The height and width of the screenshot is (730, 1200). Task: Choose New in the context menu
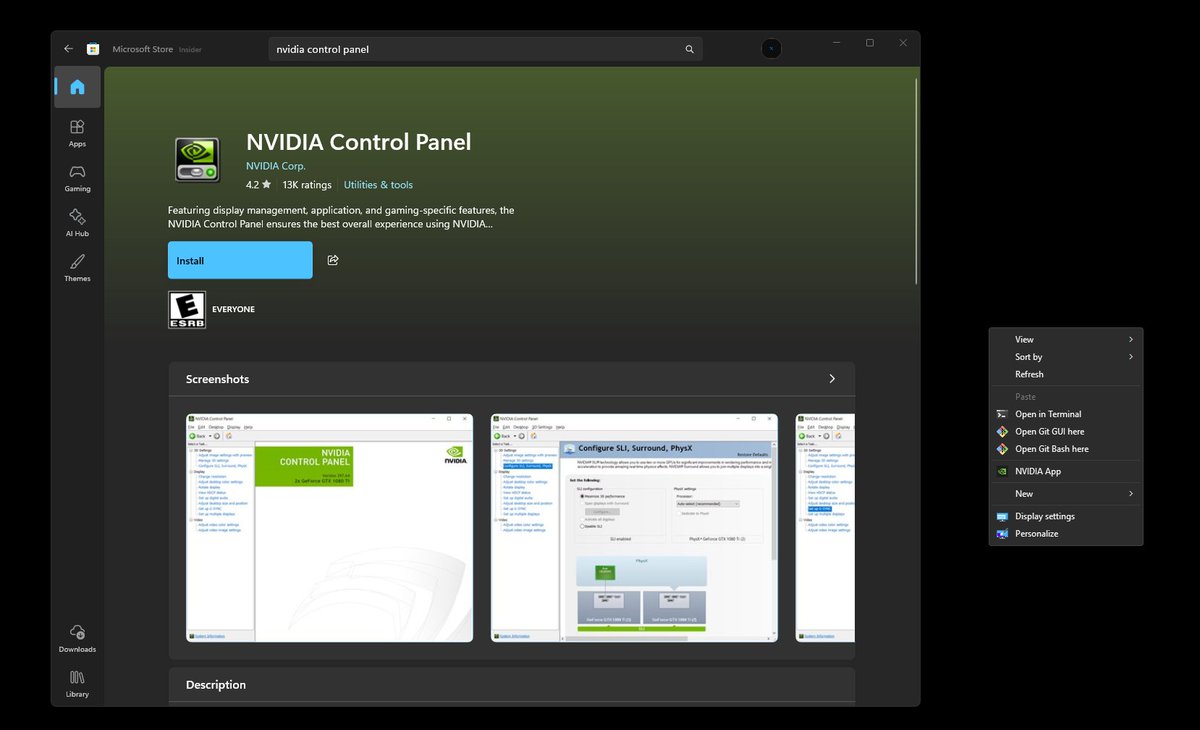coord(1066,494)
